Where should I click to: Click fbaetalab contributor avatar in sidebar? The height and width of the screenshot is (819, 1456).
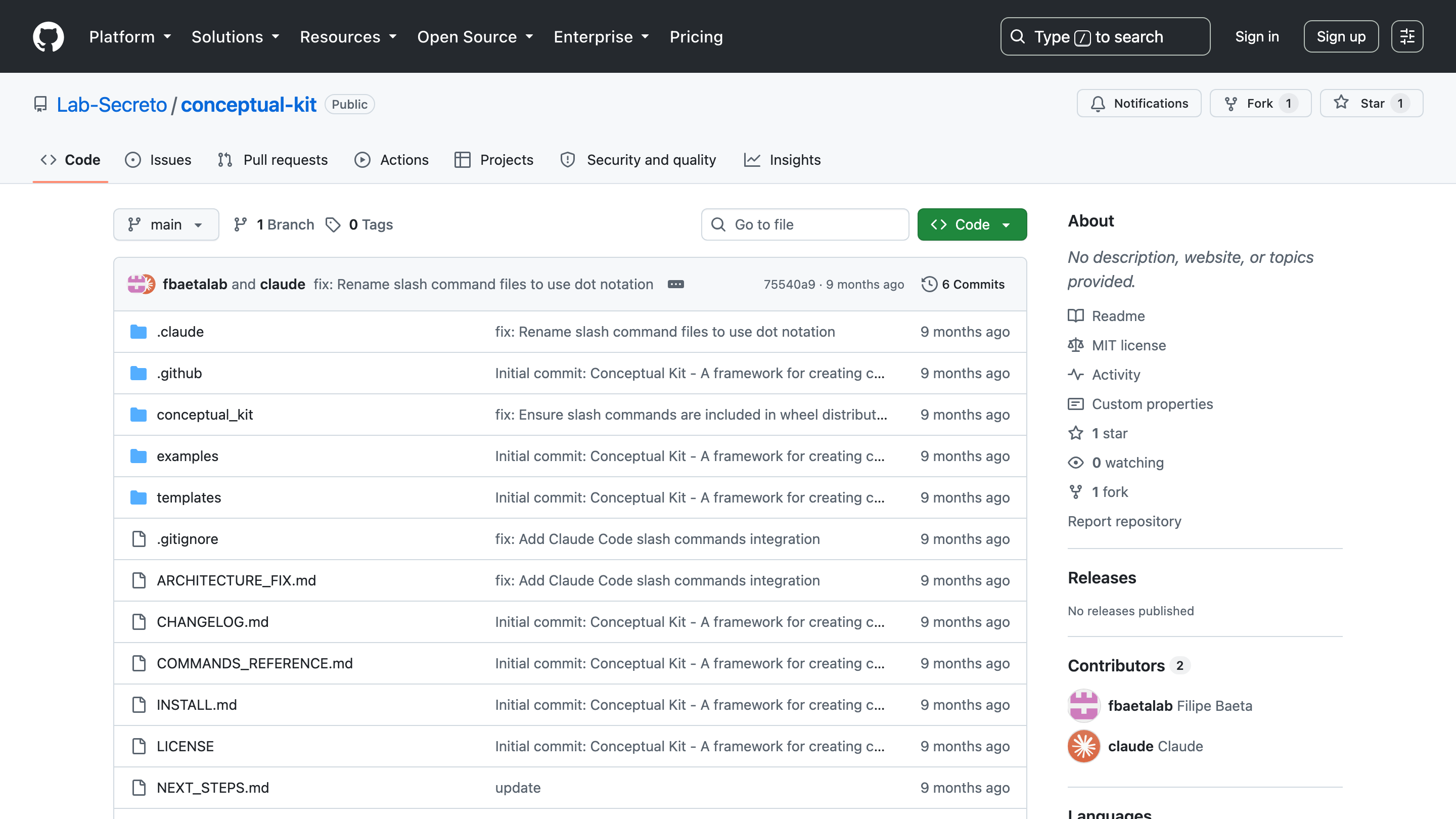[x=1083, y=705]
